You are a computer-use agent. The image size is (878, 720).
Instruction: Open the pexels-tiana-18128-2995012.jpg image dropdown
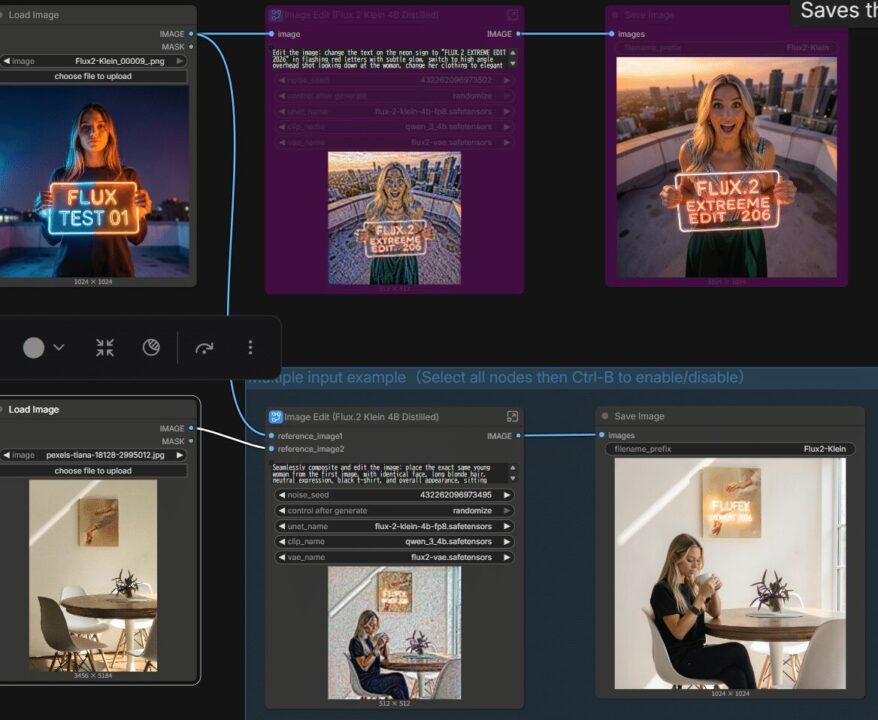(x=93, y=455)
